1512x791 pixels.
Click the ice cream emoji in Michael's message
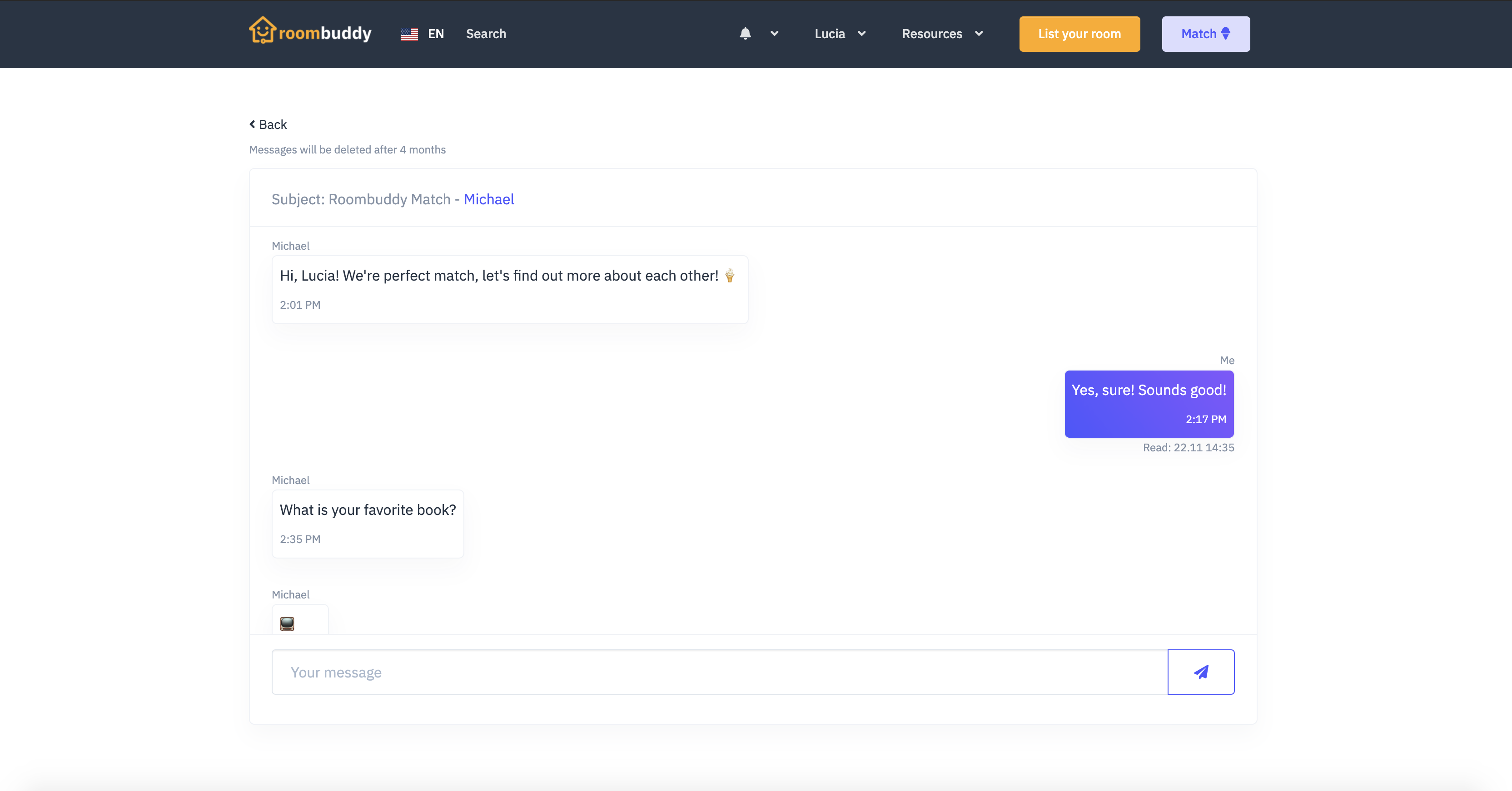pos(730,276)
